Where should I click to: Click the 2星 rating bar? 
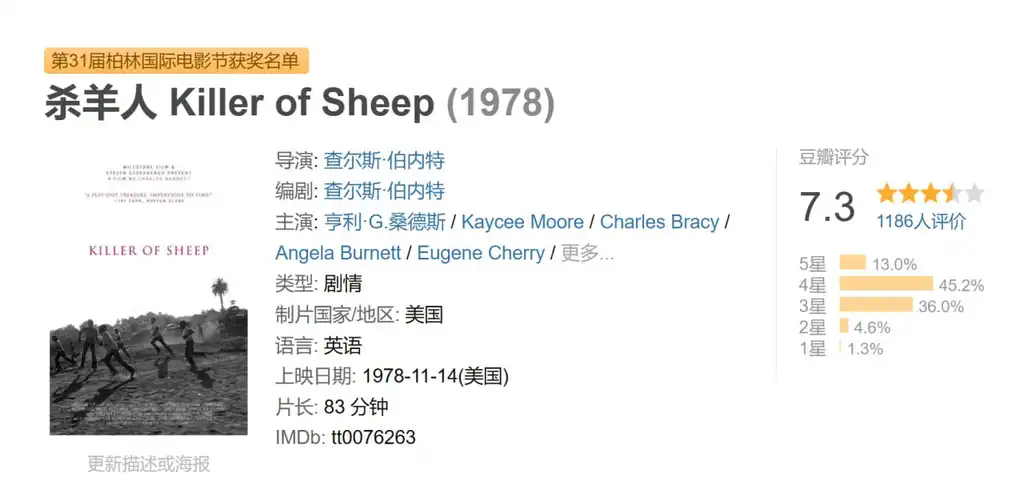click(844, 326)
